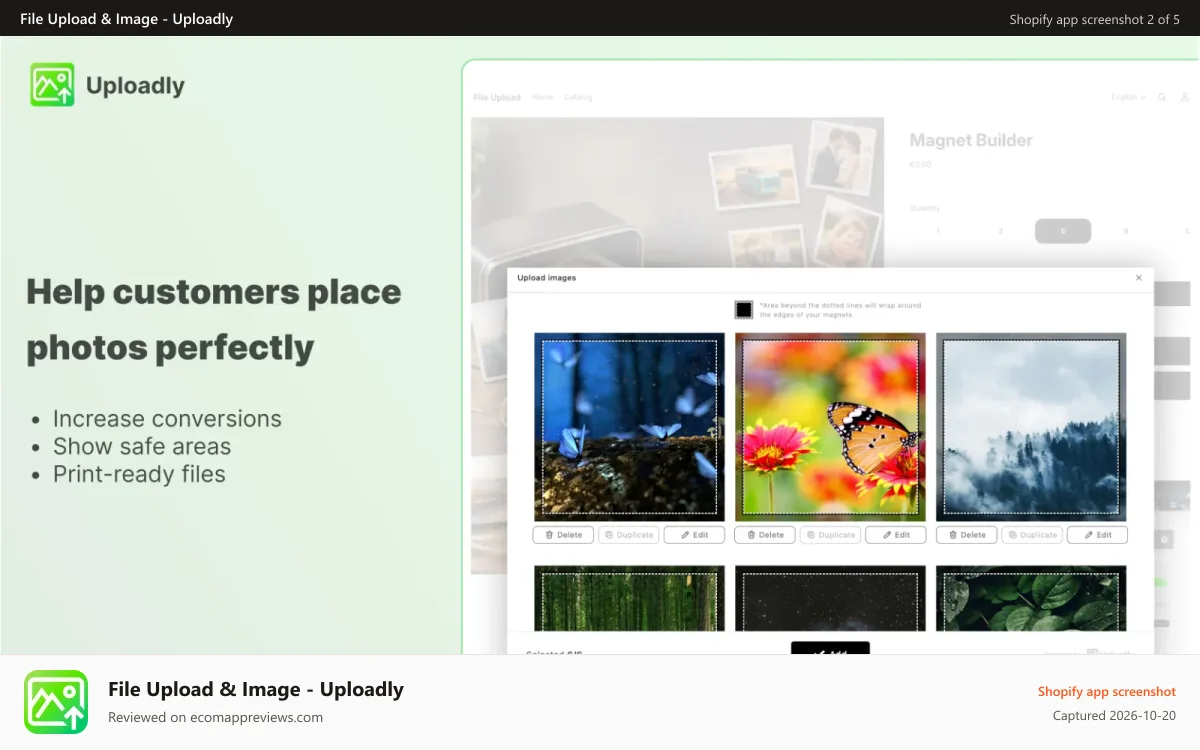This screenshot has width=1200, height=750.
Task: Open the Catalog menu link
Action: click(x=578, y=97)
